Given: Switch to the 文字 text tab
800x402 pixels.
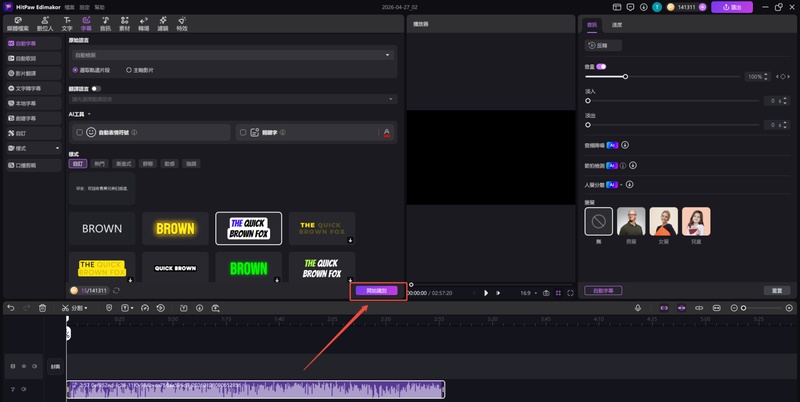Looking at the screenshot, I should [67, 24].
